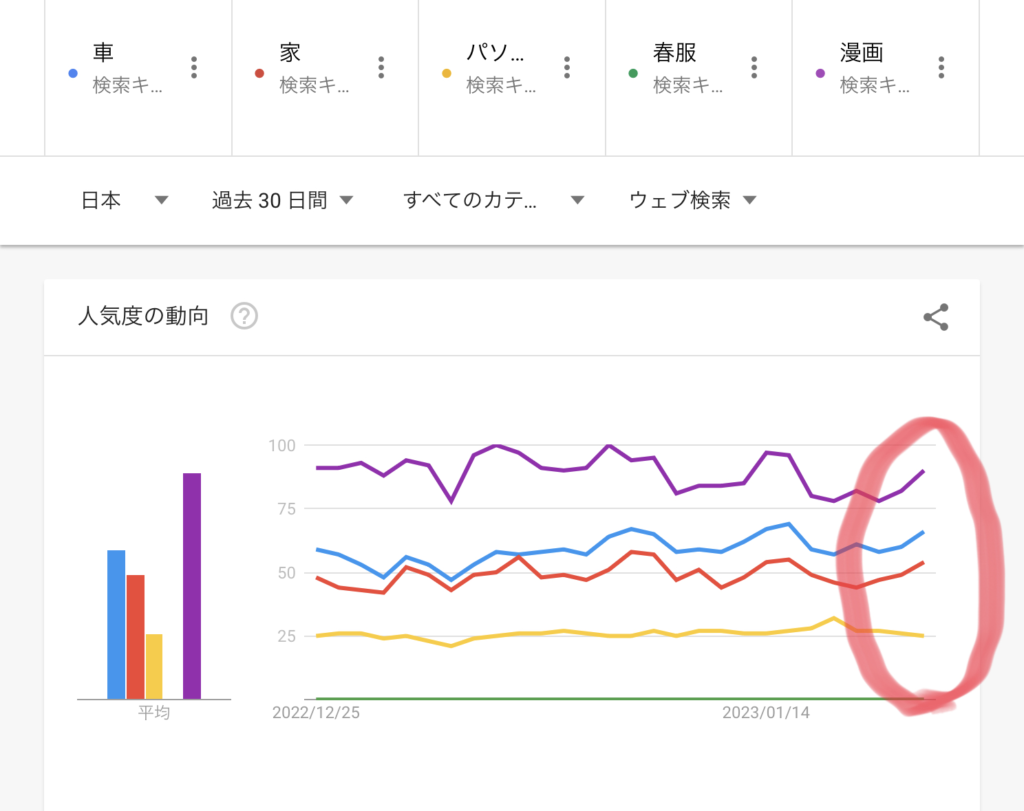Click the share icon on 人気度の動向
This screenshot has height=811, width=1024.
(935, 318)
